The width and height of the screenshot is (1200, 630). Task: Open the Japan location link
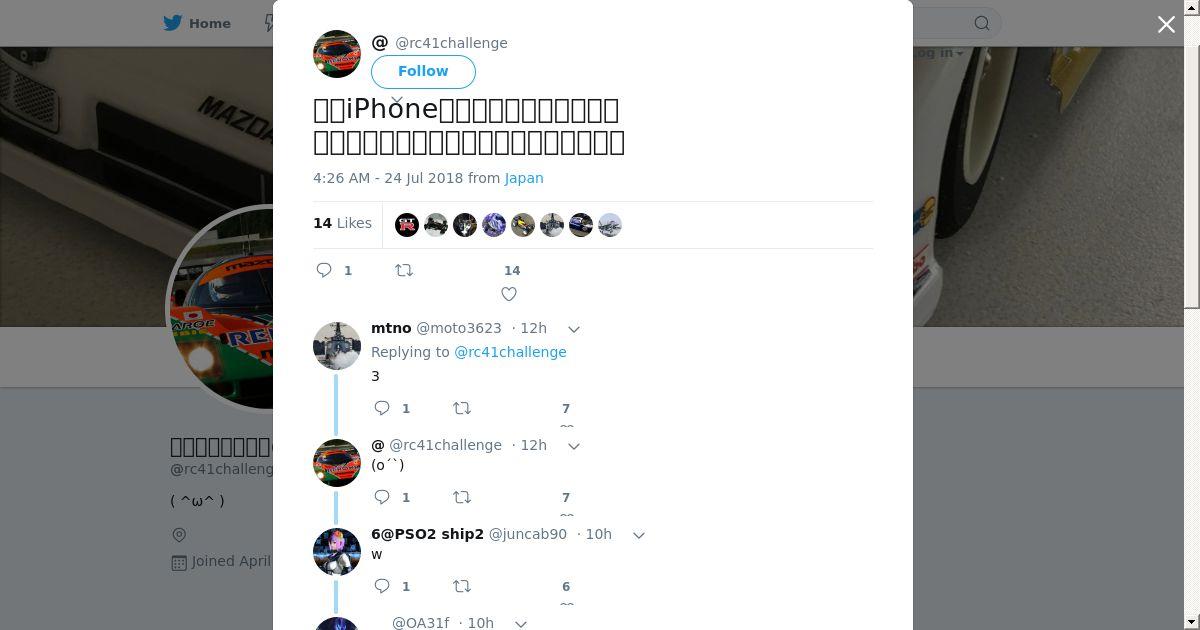(x=524, y=178)
